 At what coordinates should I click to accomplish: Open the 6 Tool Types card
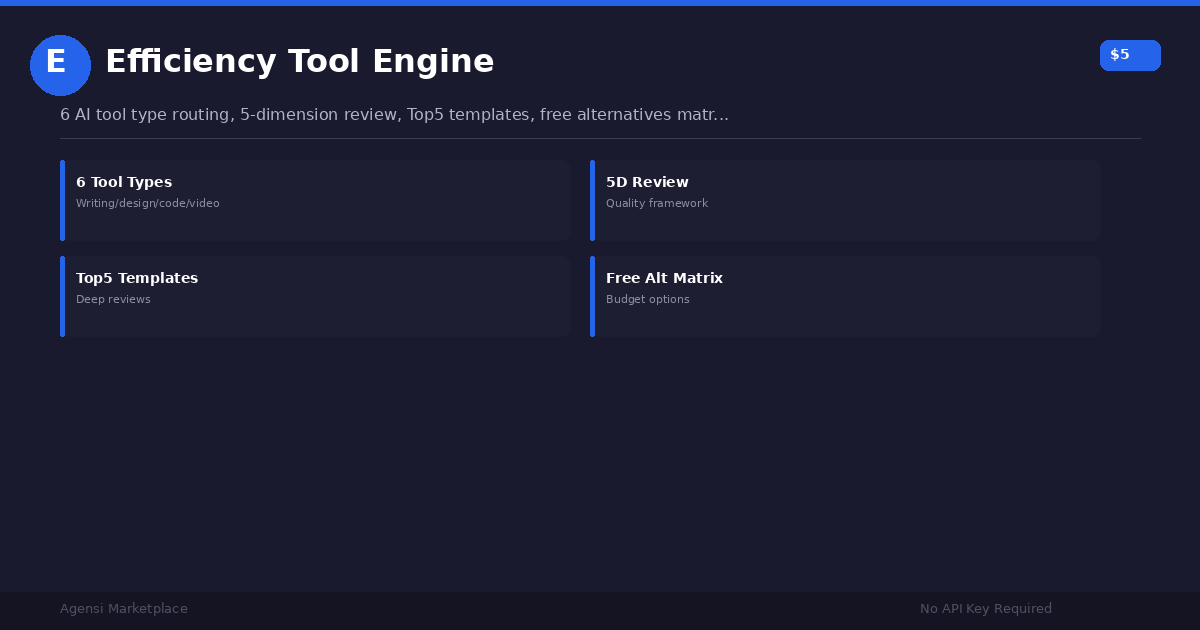point(315,200)
